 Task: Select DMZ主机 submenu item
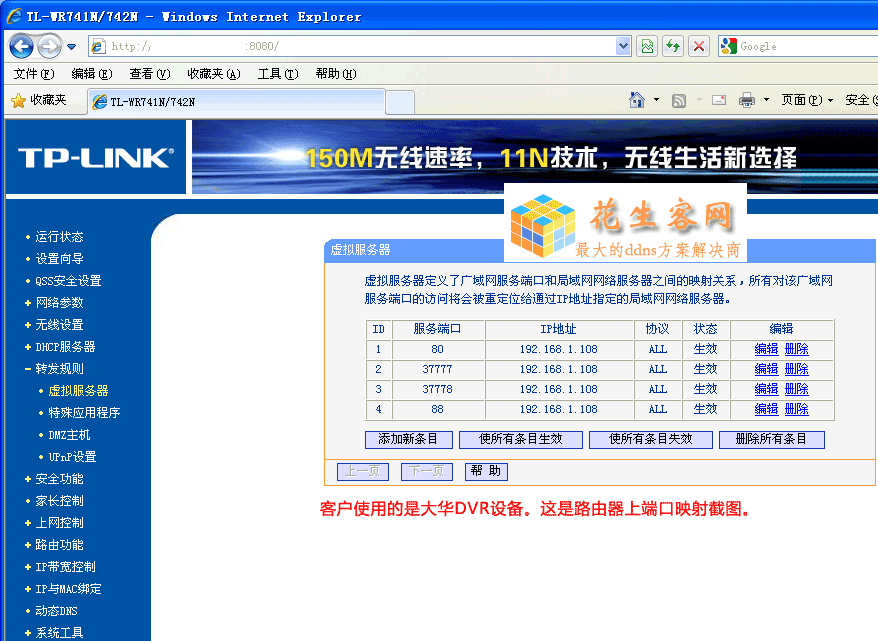tap(69, 435)
